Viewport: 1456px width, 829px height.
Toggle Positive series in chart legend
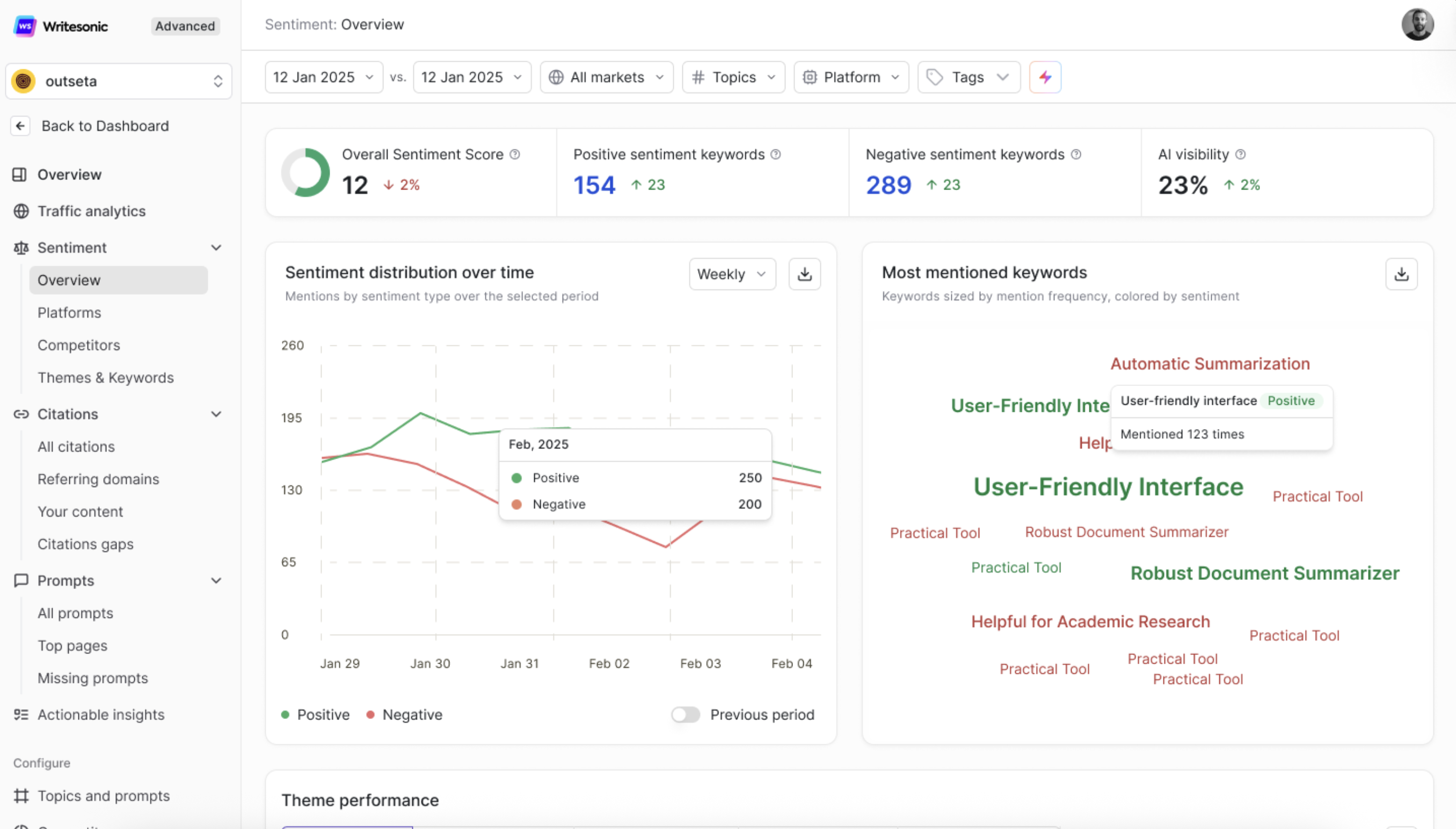pos(315,714)
